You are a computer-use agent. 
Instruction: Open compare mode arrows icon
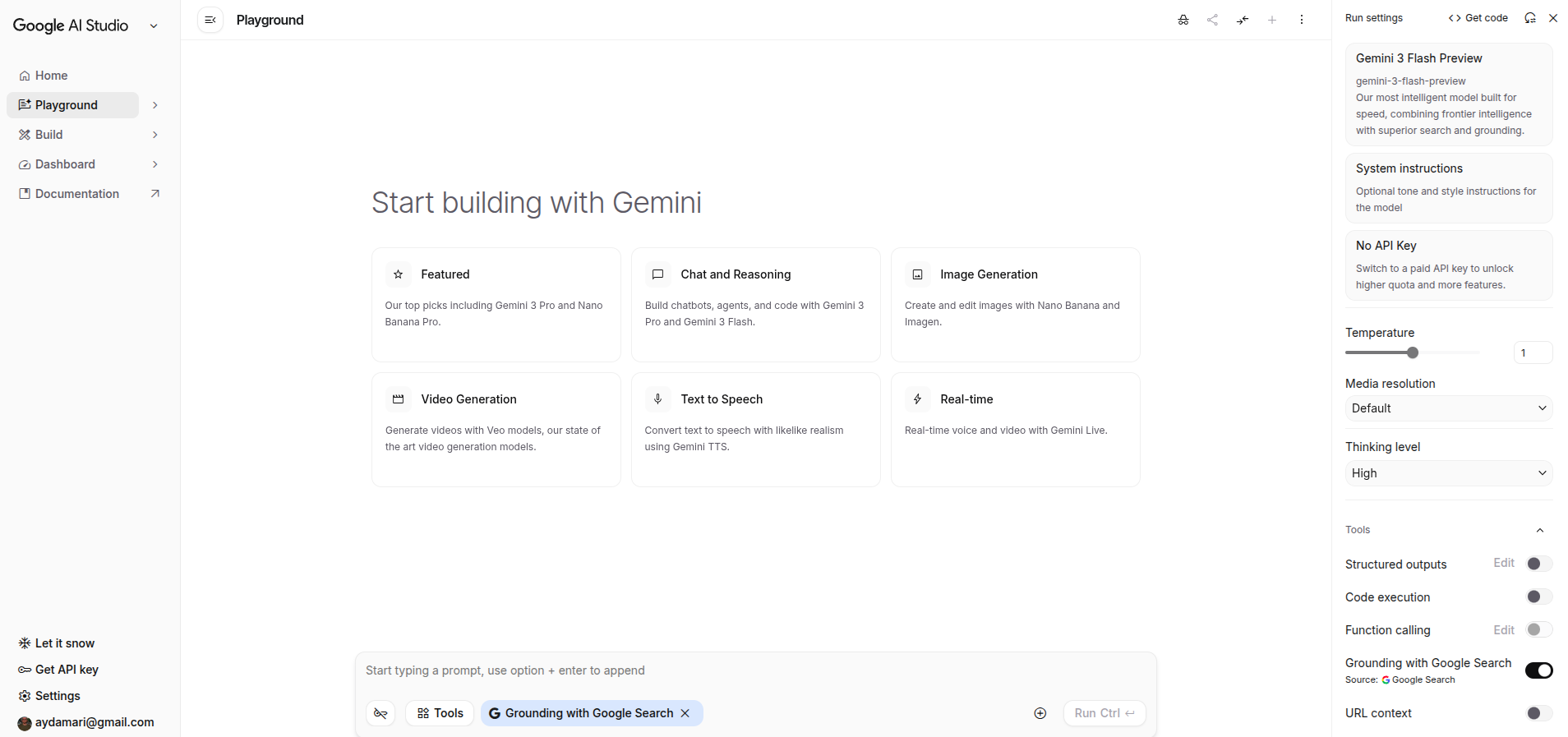1242,20
